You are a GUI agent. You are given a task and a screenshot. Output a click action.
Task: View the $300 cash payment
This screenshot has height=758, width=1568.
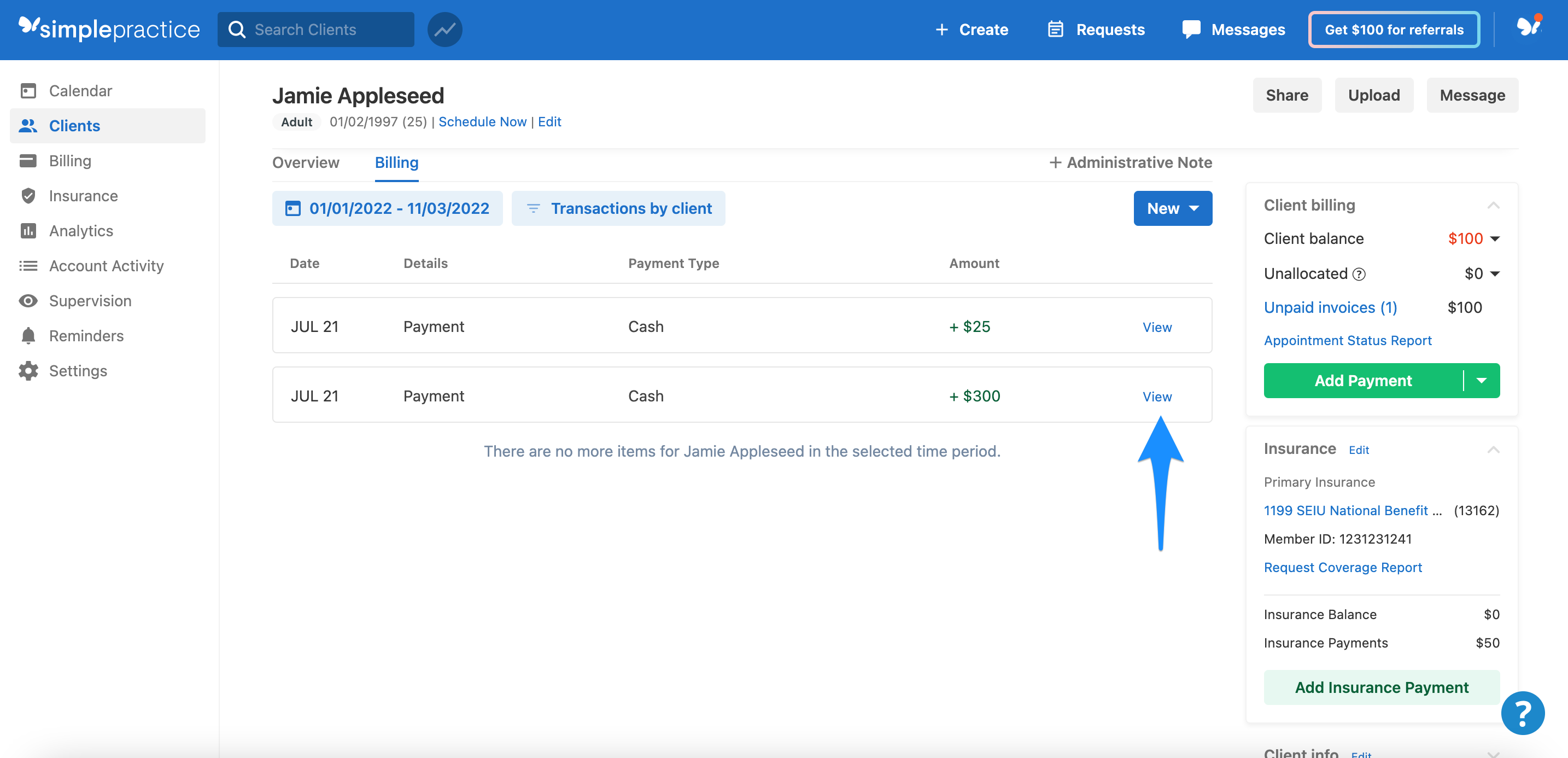(x=1156, y=397)
